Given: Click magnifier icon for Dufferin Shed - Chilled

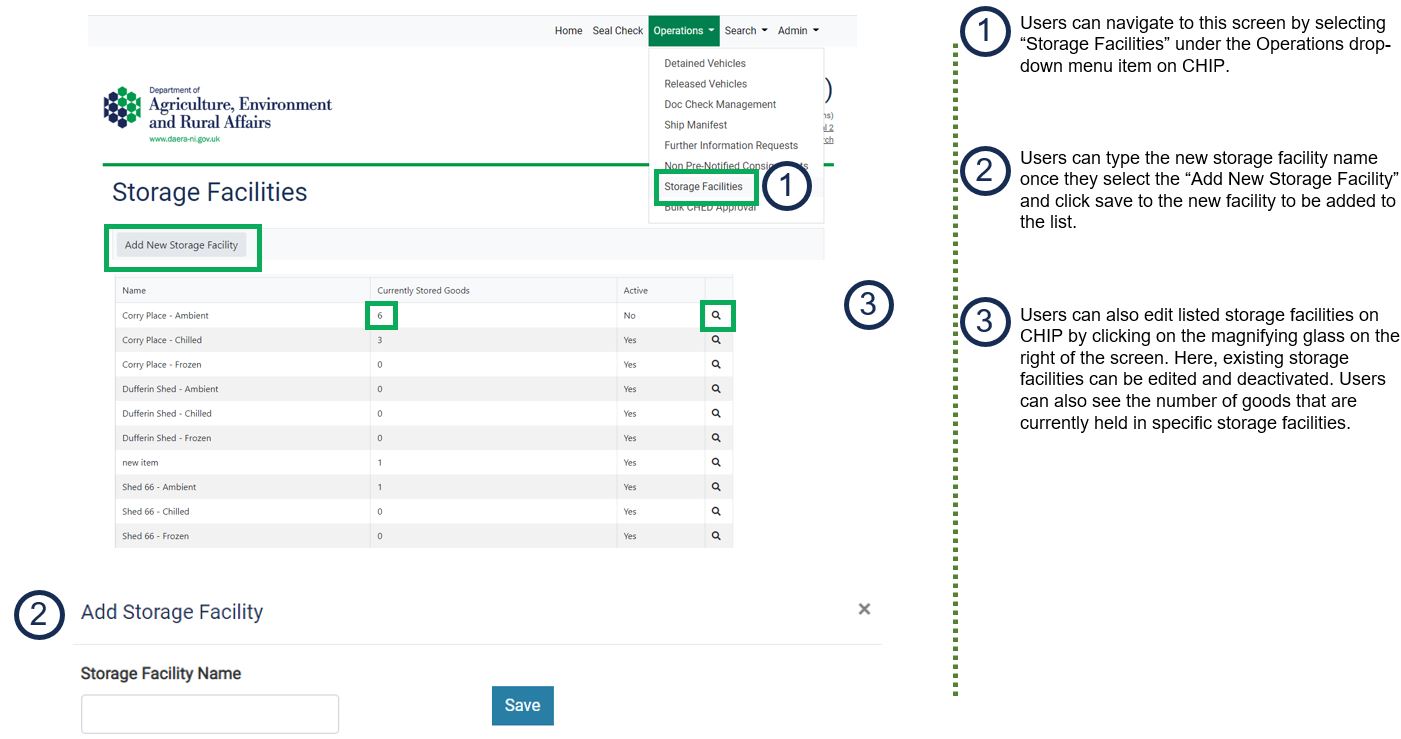Looking at the screenshot, I should (x=716, y=413).
